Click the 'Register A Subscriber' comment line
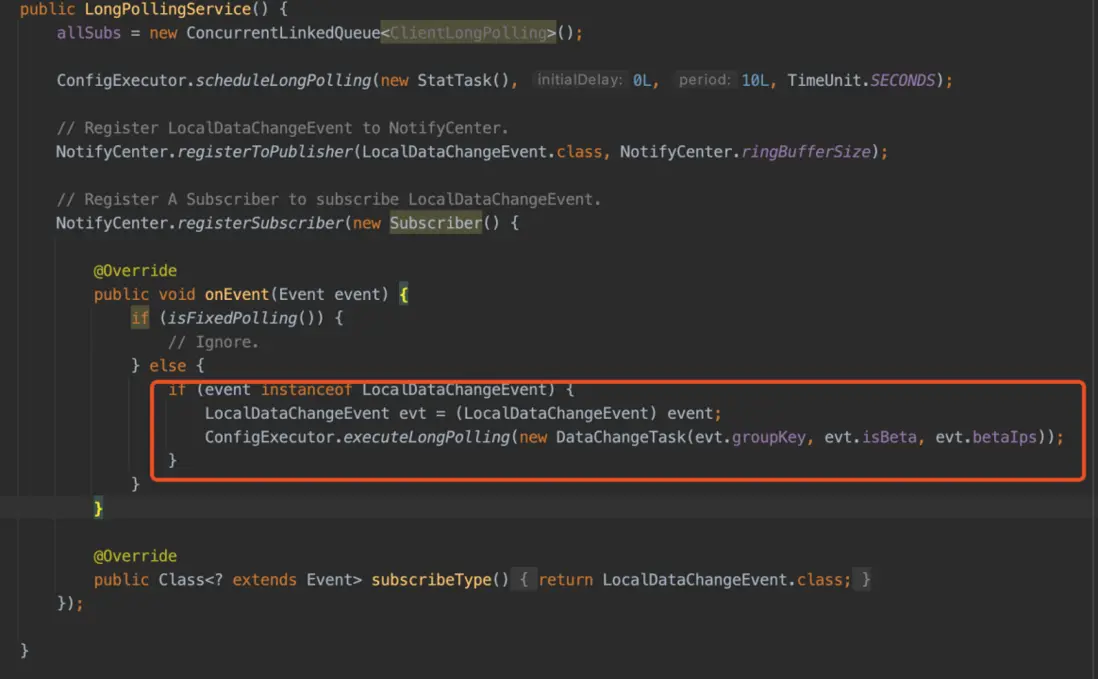Screen dimensions: 1098x679 (x=328, y=200)
